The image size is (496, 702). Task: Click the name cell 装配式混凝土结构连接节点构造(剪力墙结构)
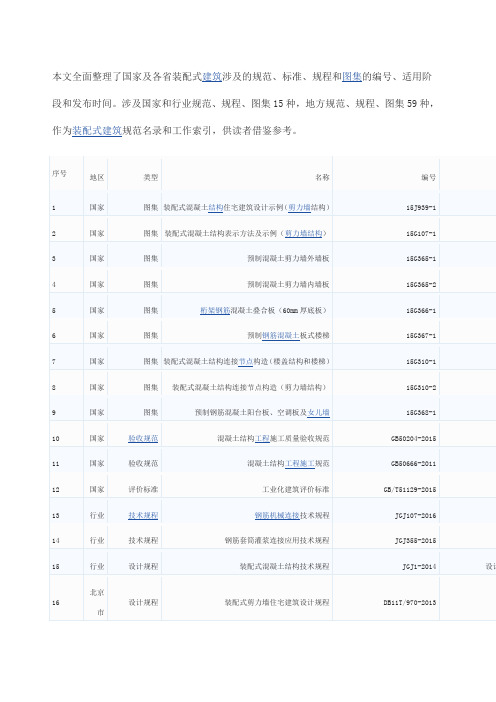coord(249,387)
